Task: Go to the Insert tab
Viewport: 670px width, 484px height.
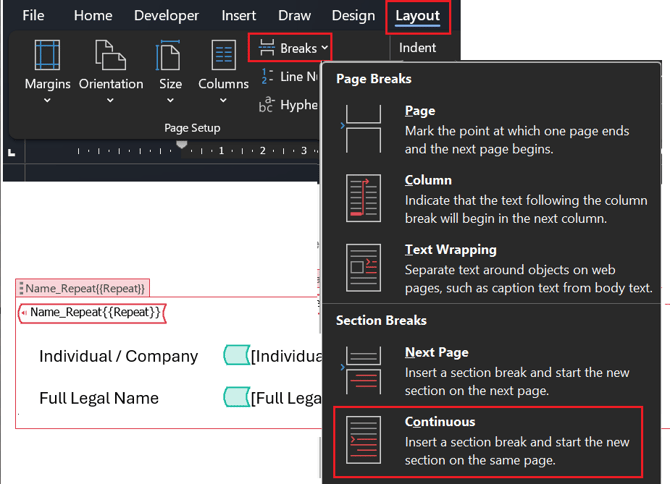Action: pos(238,16)
